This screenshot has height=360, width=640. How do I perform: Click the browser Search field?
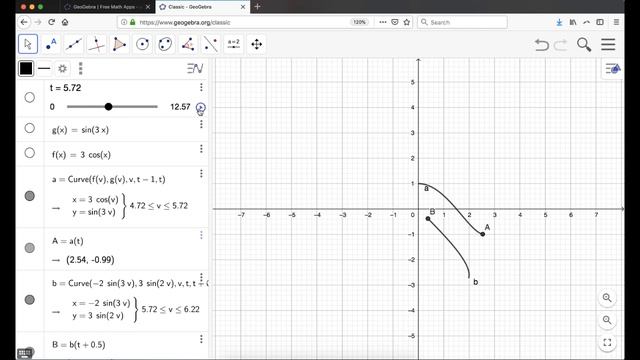[462, 22]
